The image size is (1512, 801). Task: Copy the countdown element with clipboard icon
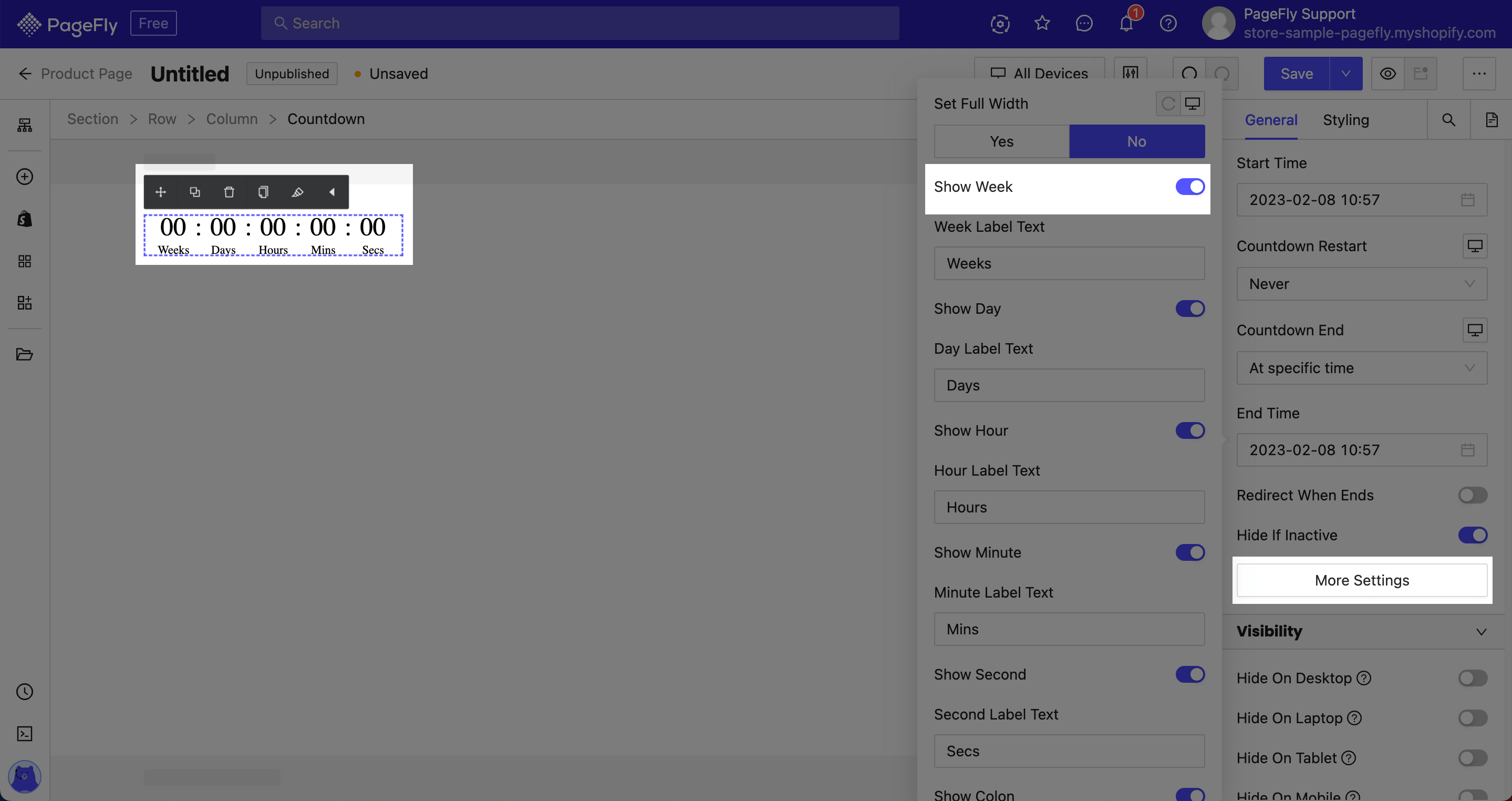263,192
